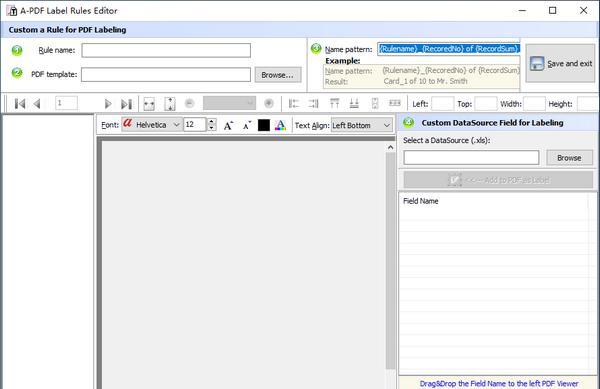This screenshot has width=600, height=389.
Task: Open the zoom level dropdown
Action: pyautogui.click(x=229, y=103)
